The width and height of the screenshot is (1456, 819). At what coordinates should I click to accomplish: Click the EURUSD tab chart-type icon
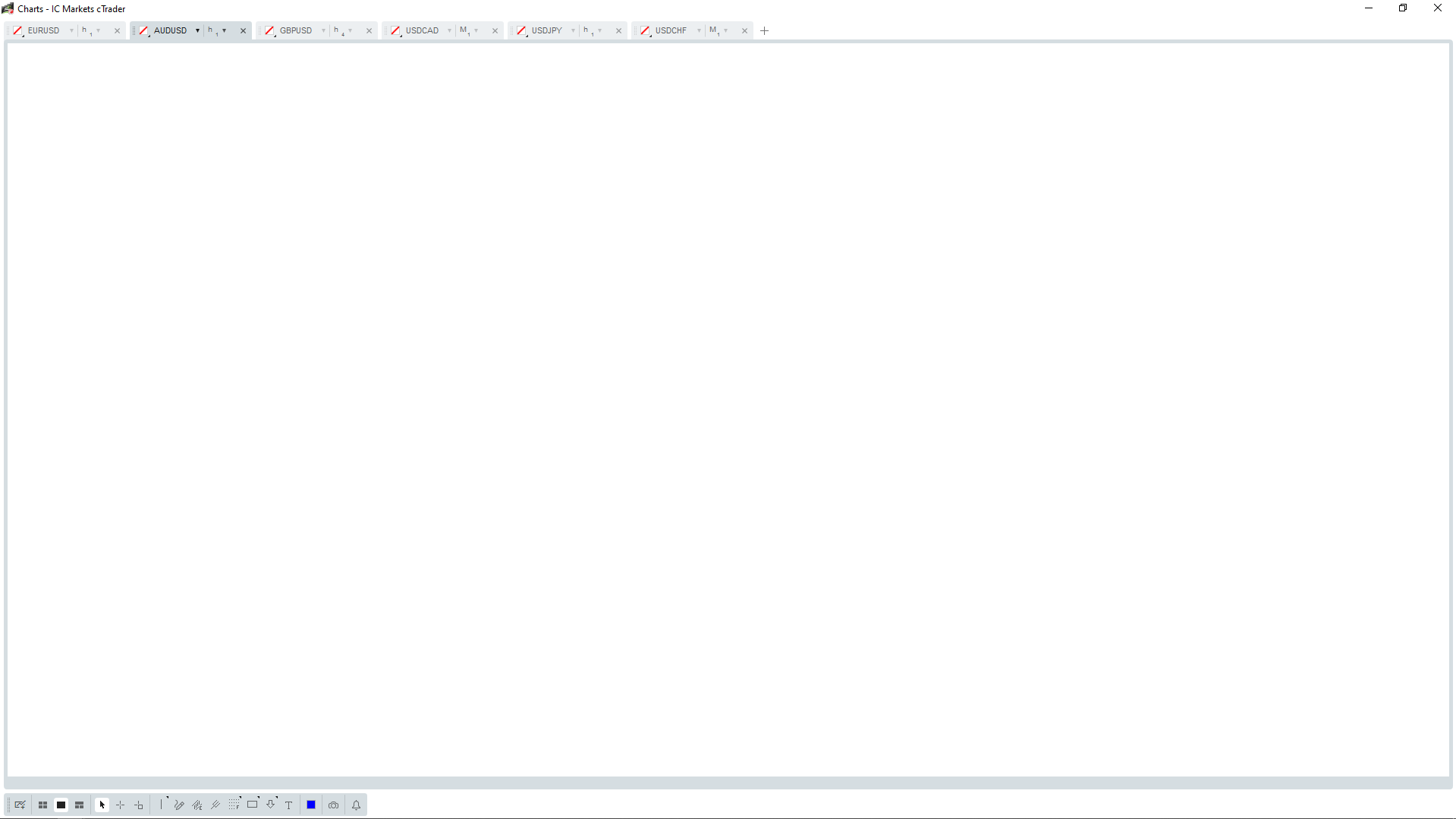click(x=18, y=31)
